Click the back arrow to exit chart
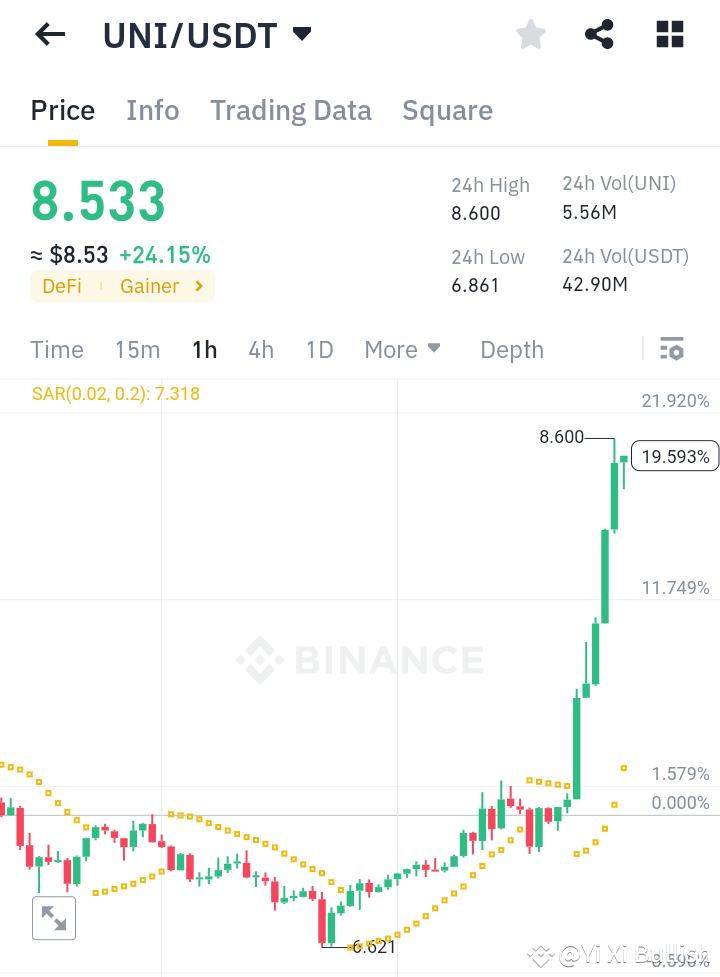Screen dimensions: 720x977 [48, 34]
